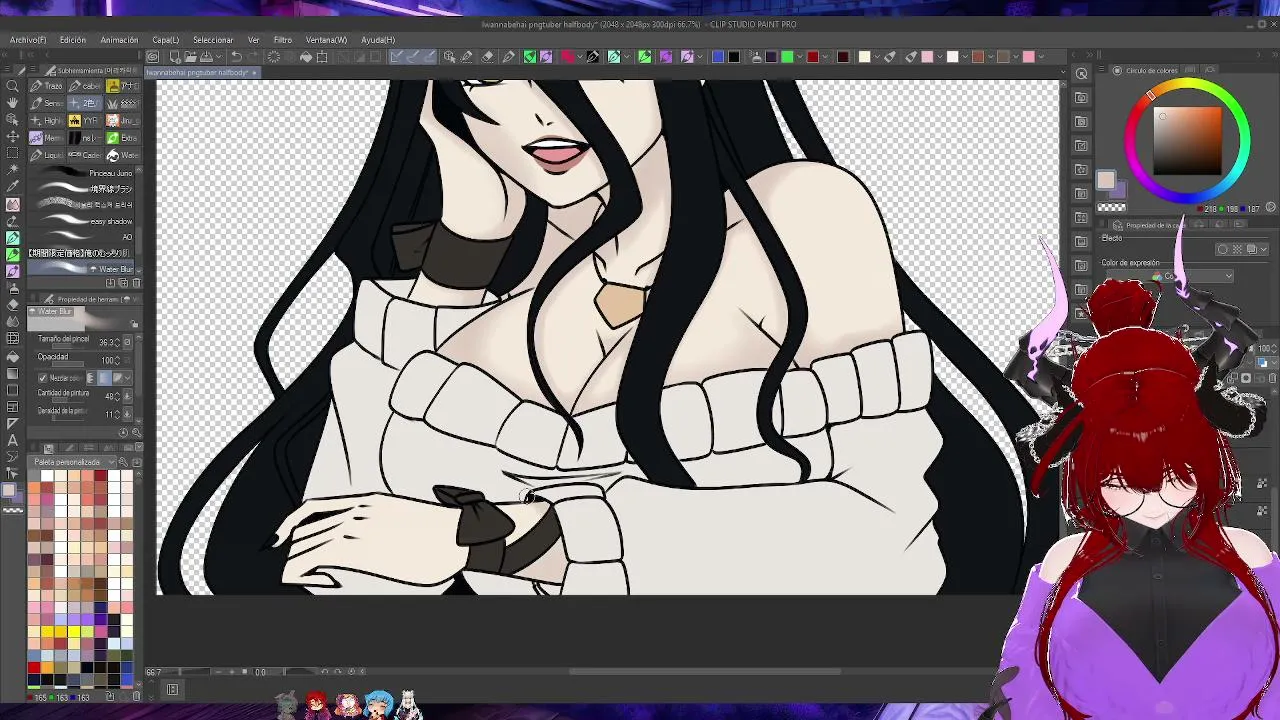Close the pngtuber halfbody document tab
Screen dimensions: 1280x720
255,73
